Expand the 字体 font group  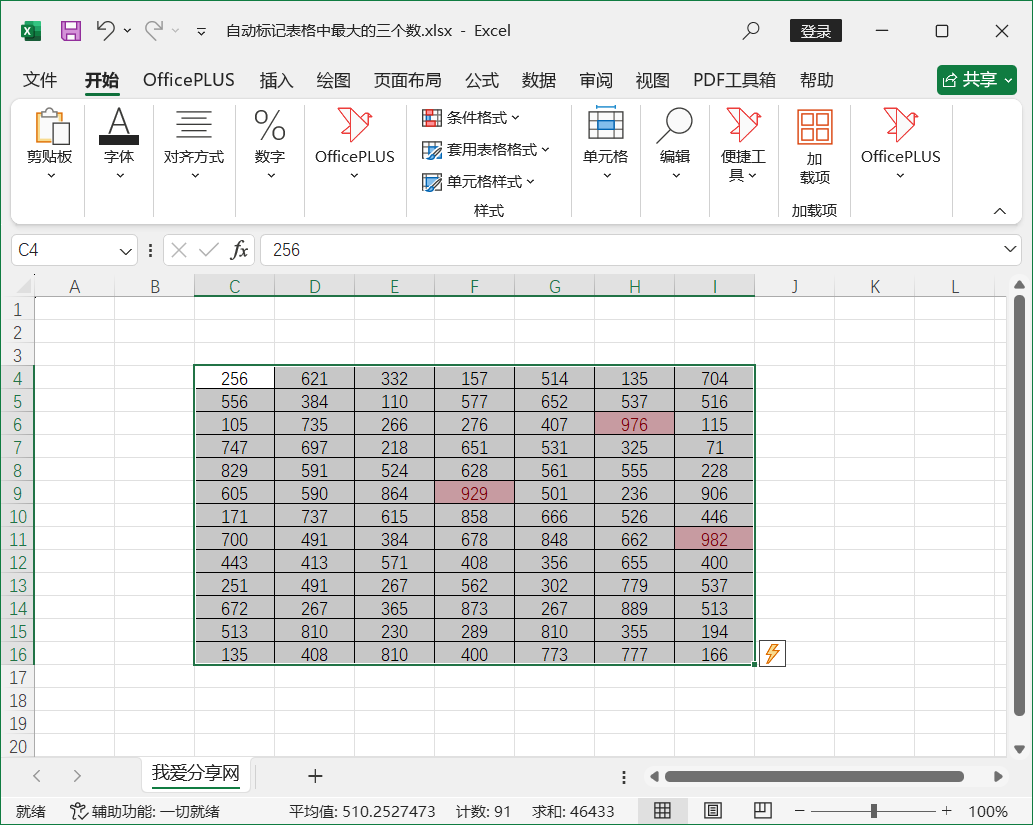119,144
